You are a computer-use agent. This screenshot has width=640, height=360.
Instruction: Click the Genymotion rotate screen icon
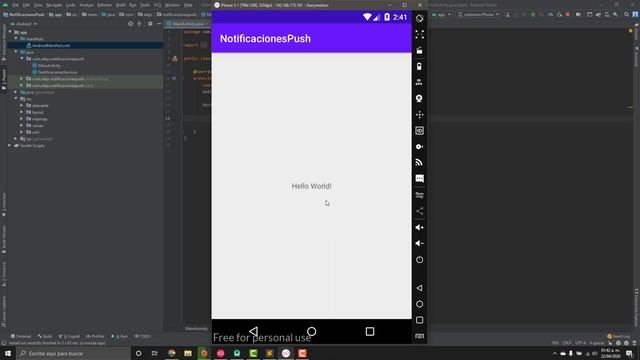tap(419, 18)
